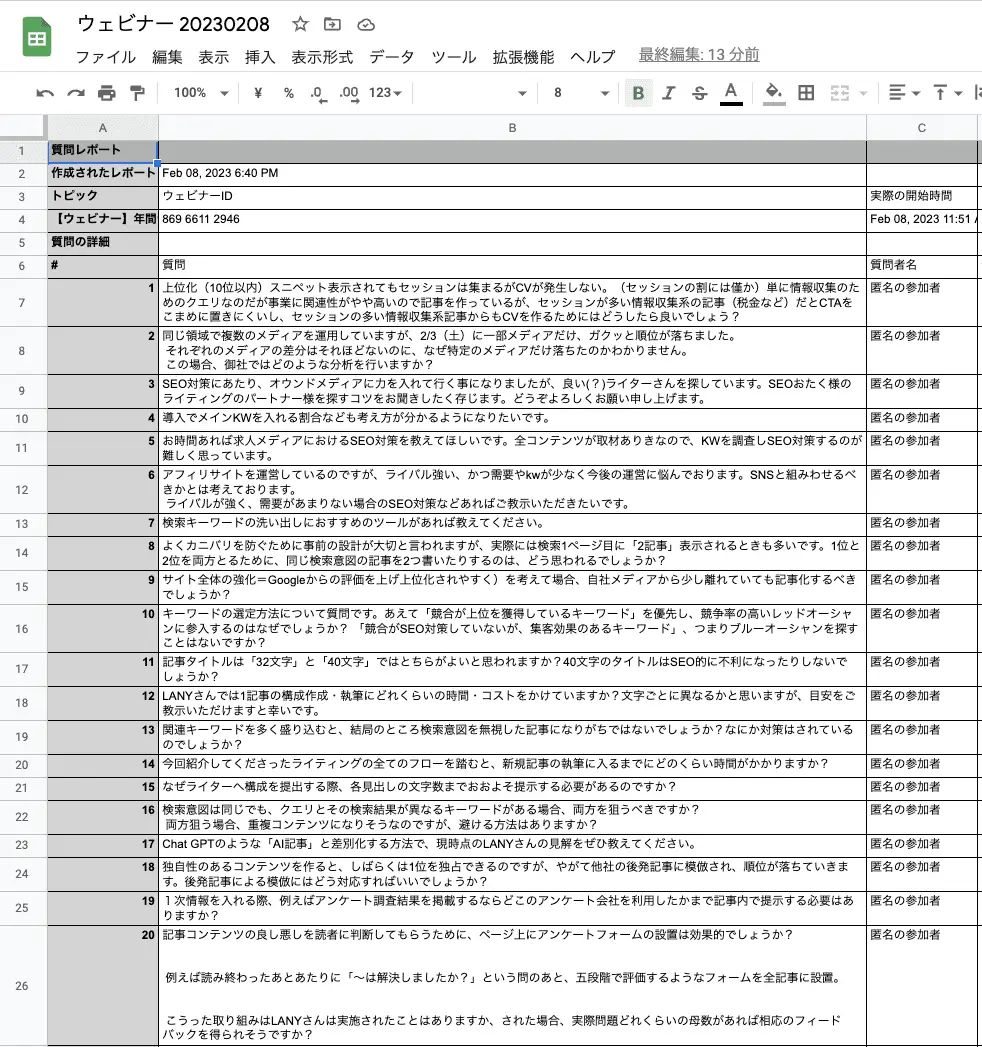The width and height of the screenshot is (982, 1047).
Task: Click the undo arrow icon
Action: click(45, 93)
